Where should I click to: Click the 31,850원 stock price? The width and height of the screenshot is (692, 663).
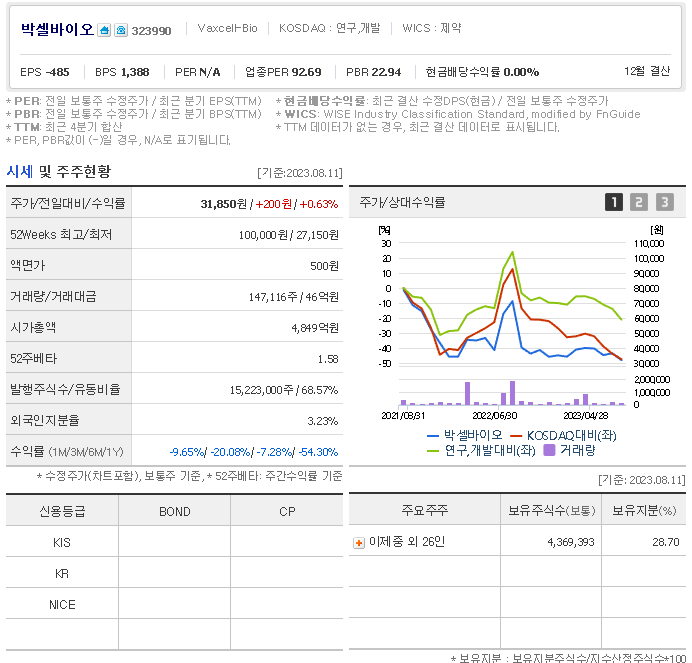224,204
